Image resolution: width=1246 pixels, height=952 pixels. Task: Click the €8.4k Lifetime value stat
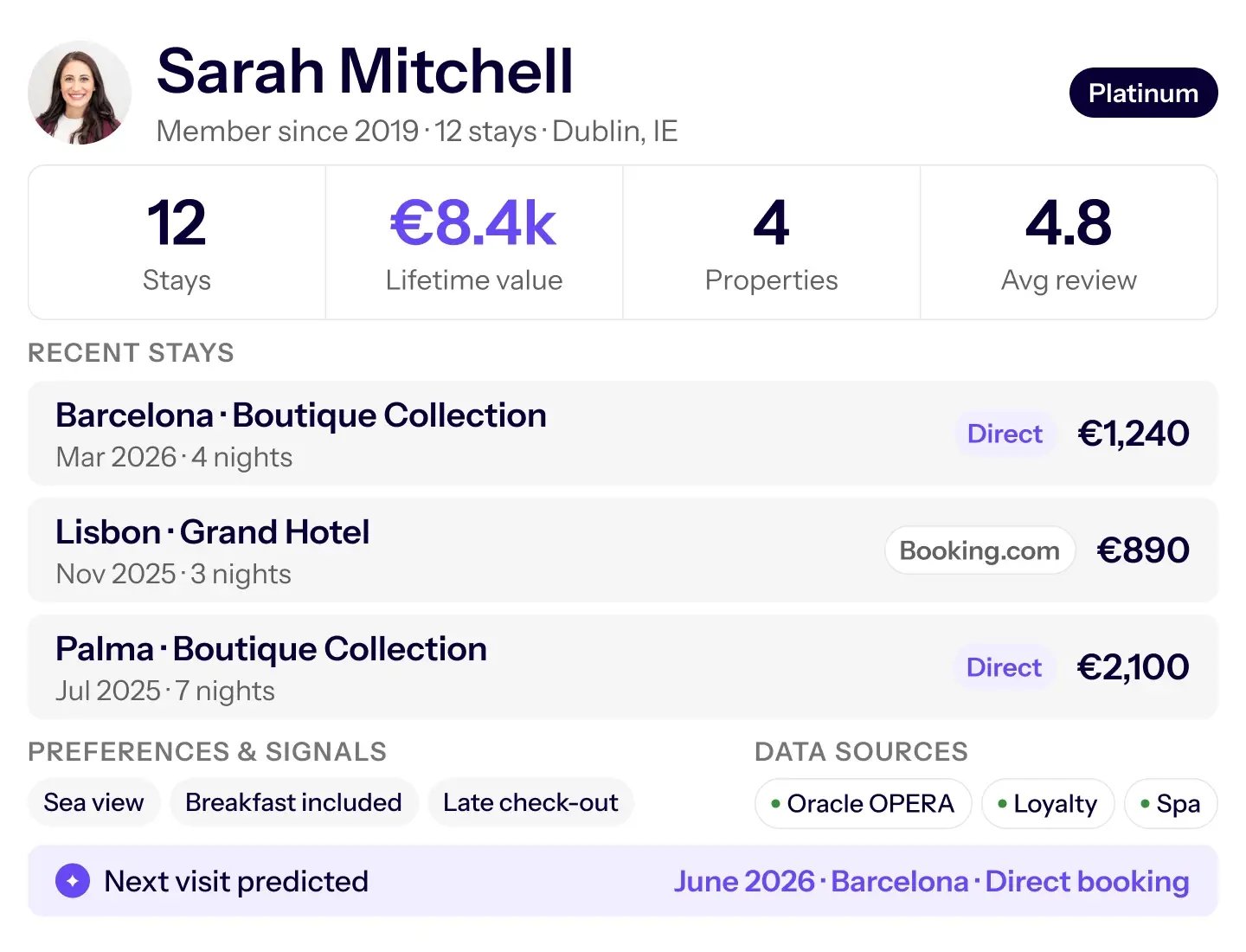(474, 243)
